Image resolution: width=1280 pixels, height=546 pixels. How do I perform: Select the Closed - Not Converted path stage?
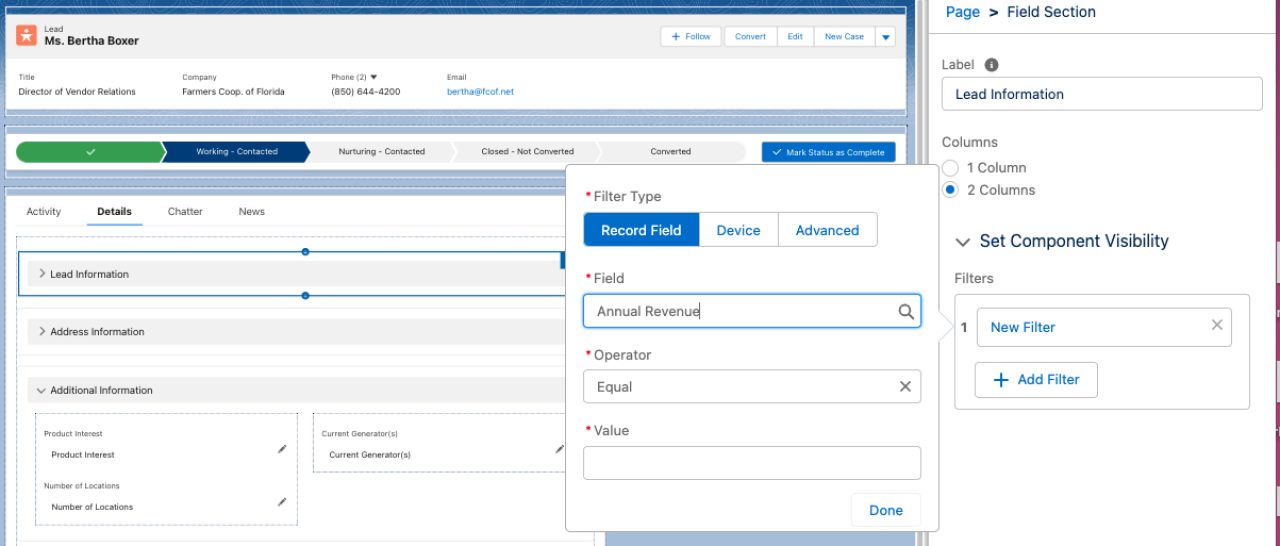pyautogui.click(x=527, y=152)
